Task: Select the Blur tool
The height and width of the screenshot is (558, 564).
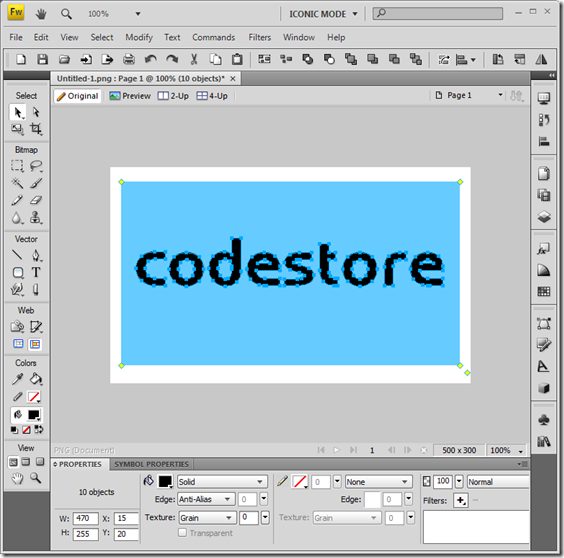Action: pos(17,218)
